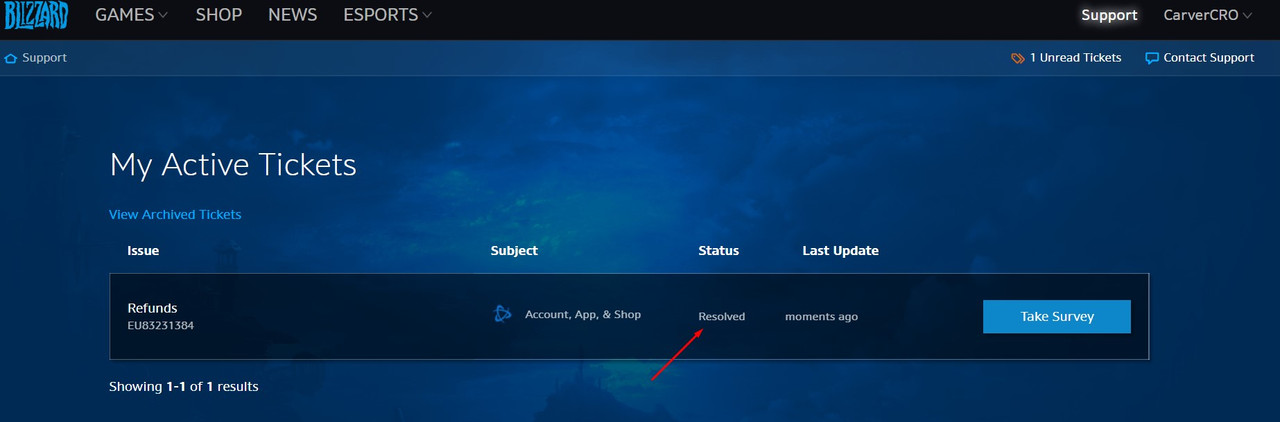
Task: Click the Account, App, & Shop subject
Action: tap(583, 314)
